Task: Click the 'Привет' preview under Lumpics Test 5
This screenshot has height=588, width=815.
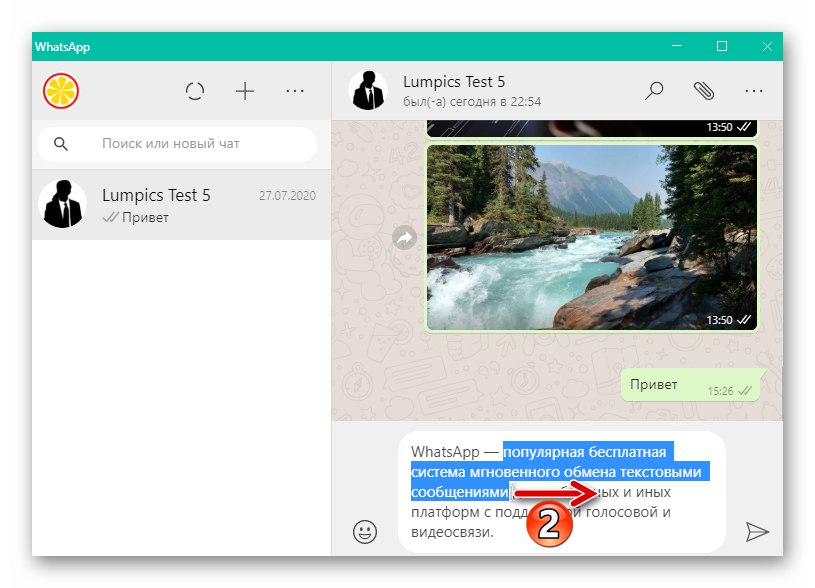Action: pyautogui.click(x=145, y=217)
